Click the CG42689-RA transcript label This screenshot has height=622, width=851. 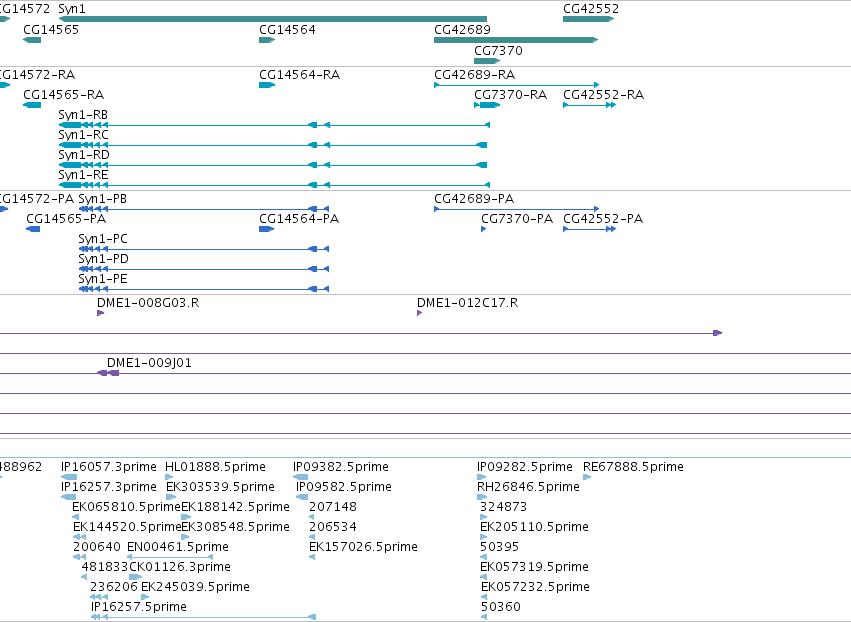tap(474, 75)
